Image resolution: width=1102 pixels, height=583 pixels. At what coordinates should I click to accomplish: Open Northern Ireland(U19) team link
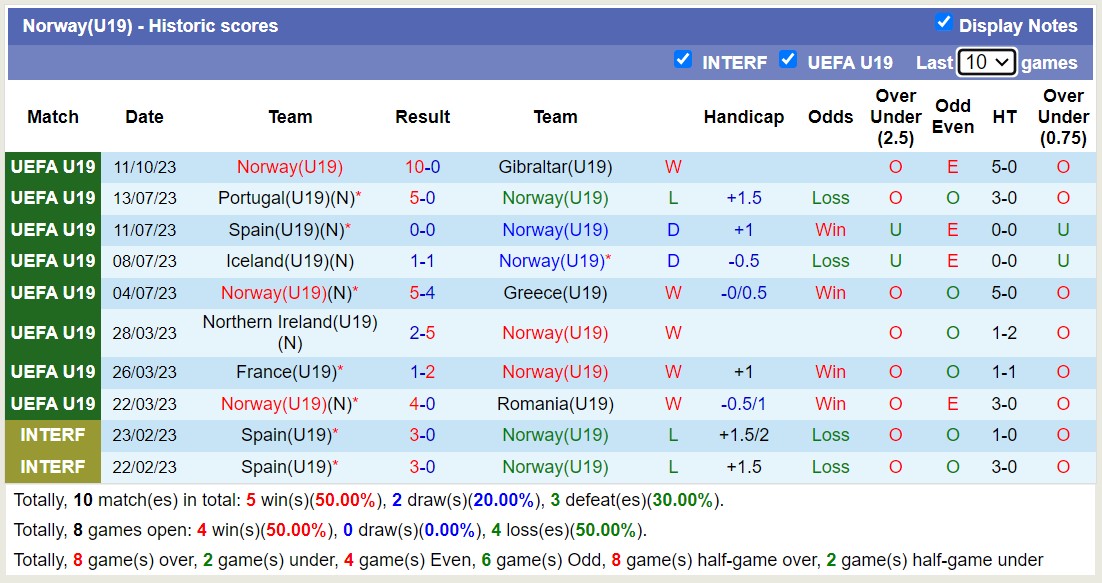[x=289, y=323]
